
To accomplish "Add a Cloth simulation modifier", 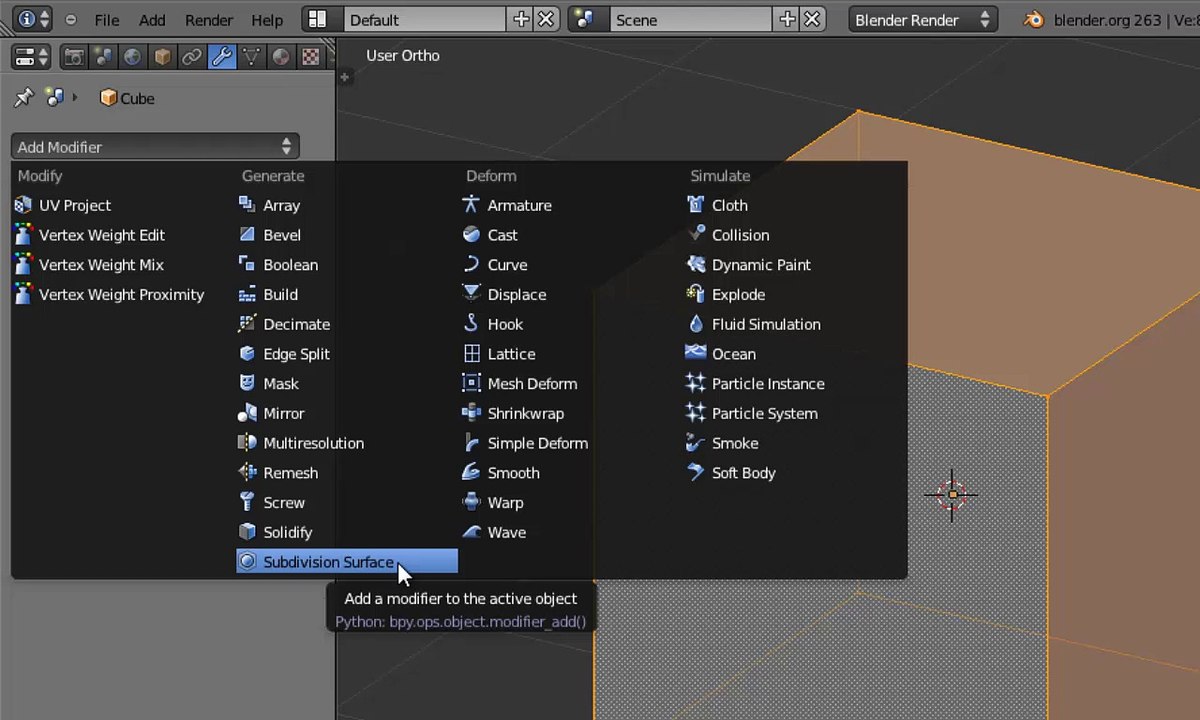I will [717, 205].
